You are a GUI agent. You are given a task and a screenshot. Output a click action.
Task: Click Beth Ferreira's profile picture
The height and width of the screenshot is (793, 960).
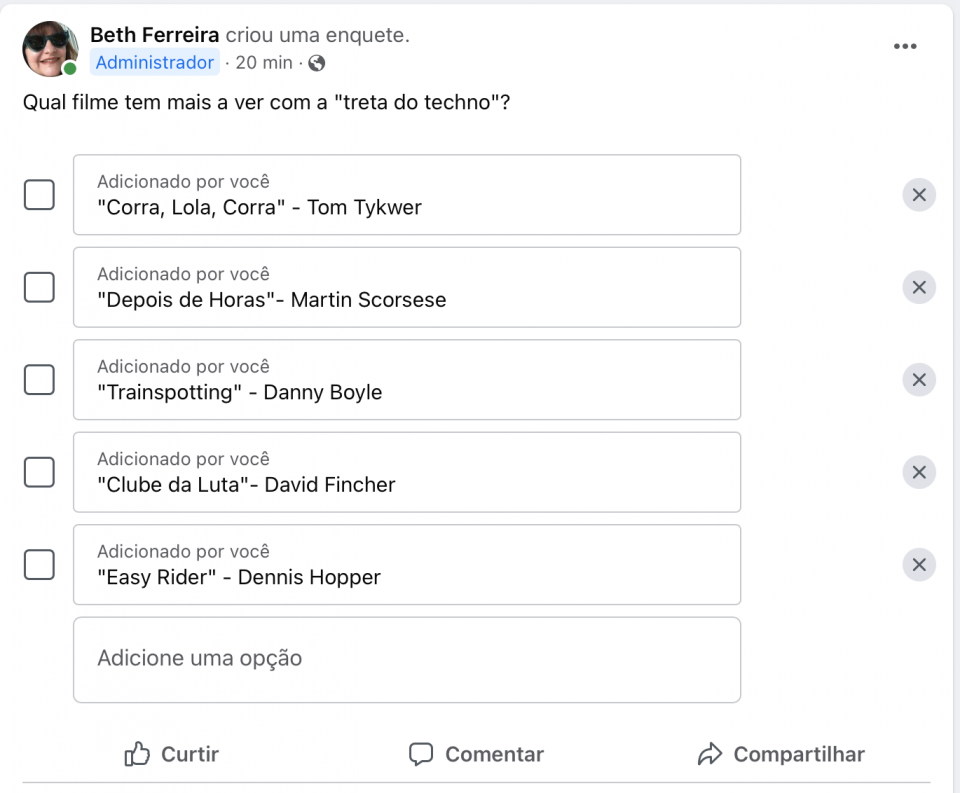tap(50, 49)
